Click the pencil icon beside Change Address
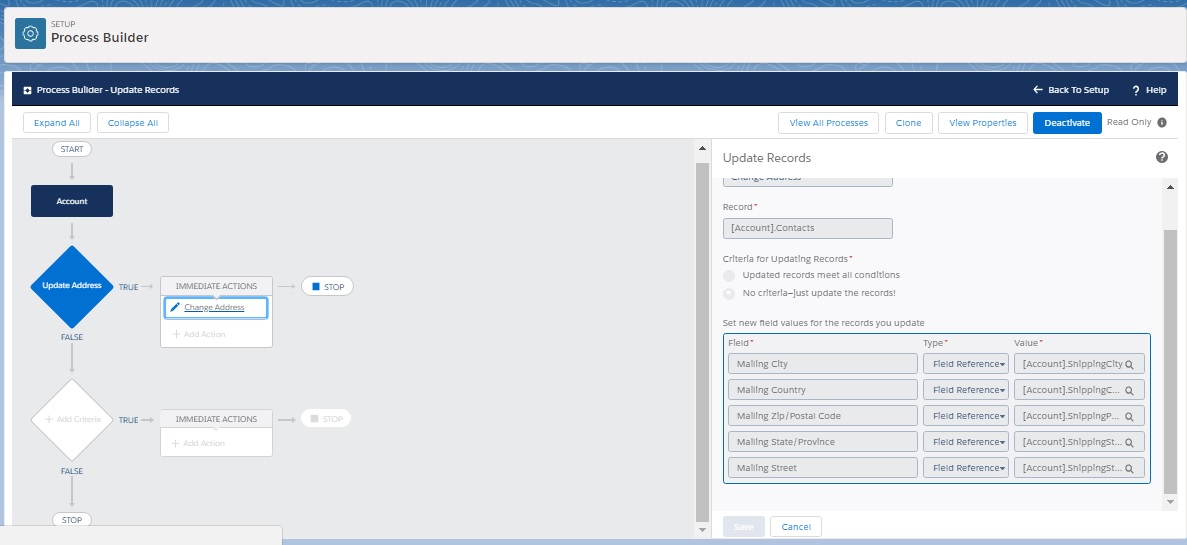The height and width of the screenshot is (545, 1187). click(x=175, y=307)
